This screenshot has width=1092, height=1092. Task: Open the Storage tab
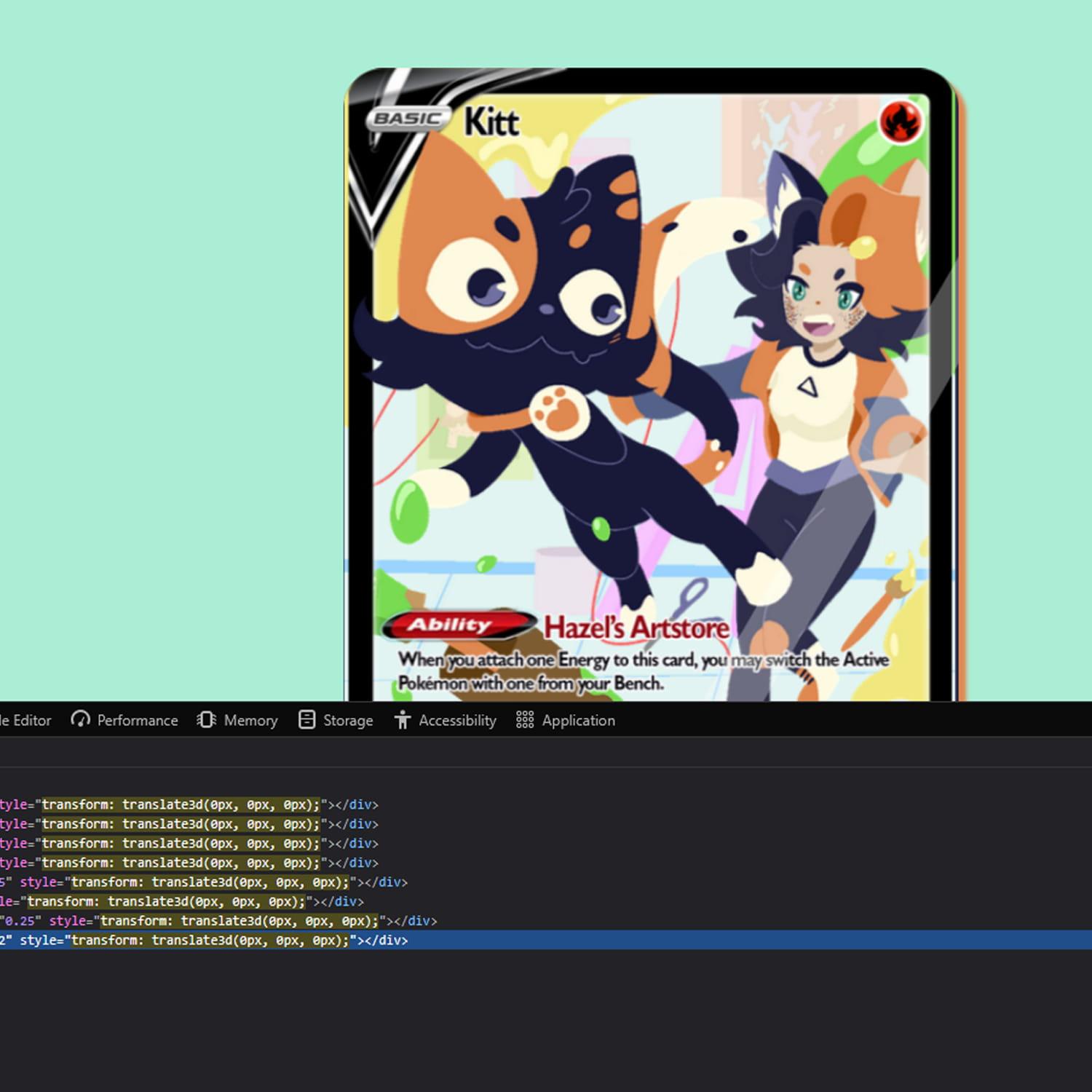pyautogui.click(x=336, y=720)
